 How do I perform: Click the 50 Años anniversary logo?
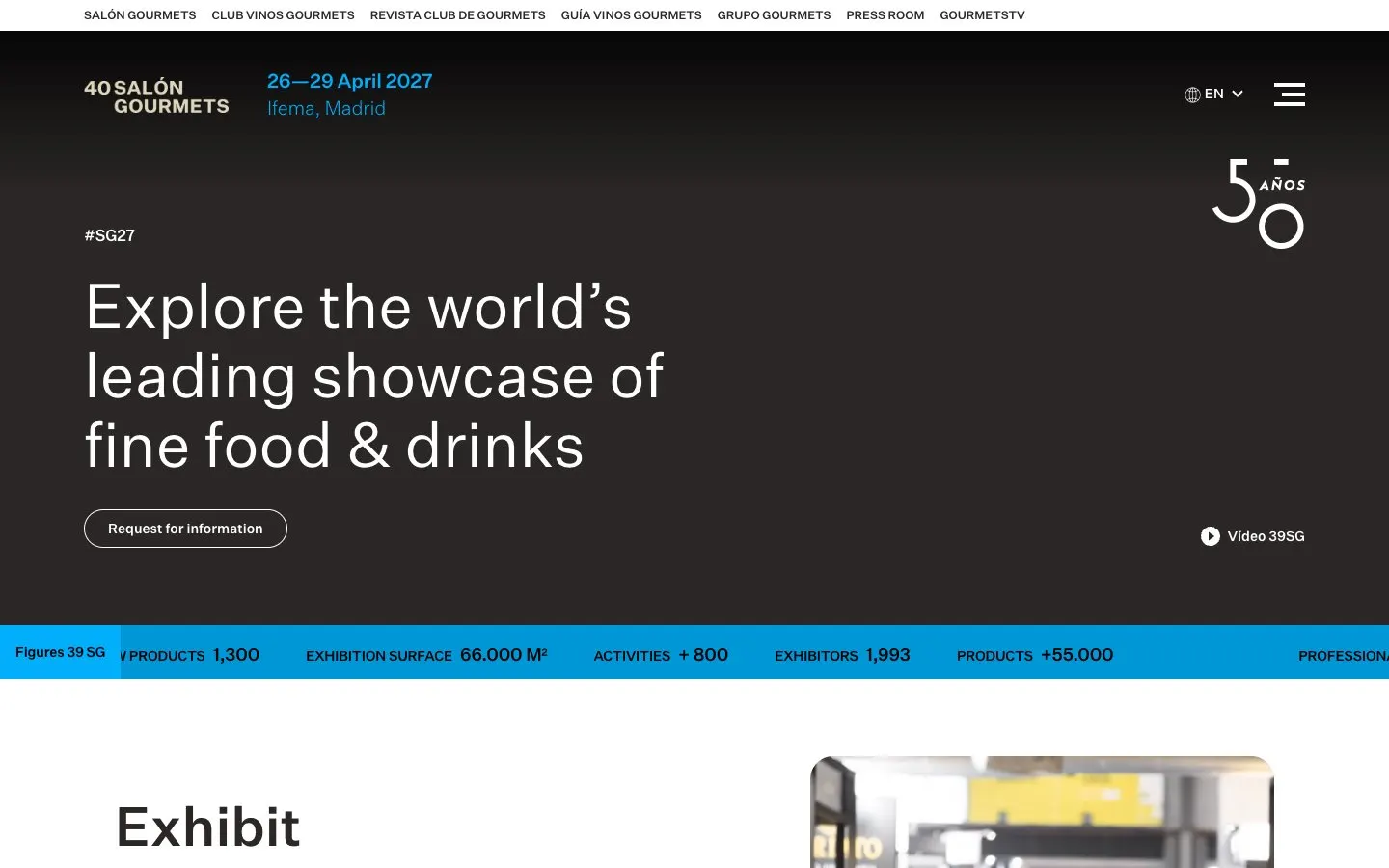(x=1259, y=203)
